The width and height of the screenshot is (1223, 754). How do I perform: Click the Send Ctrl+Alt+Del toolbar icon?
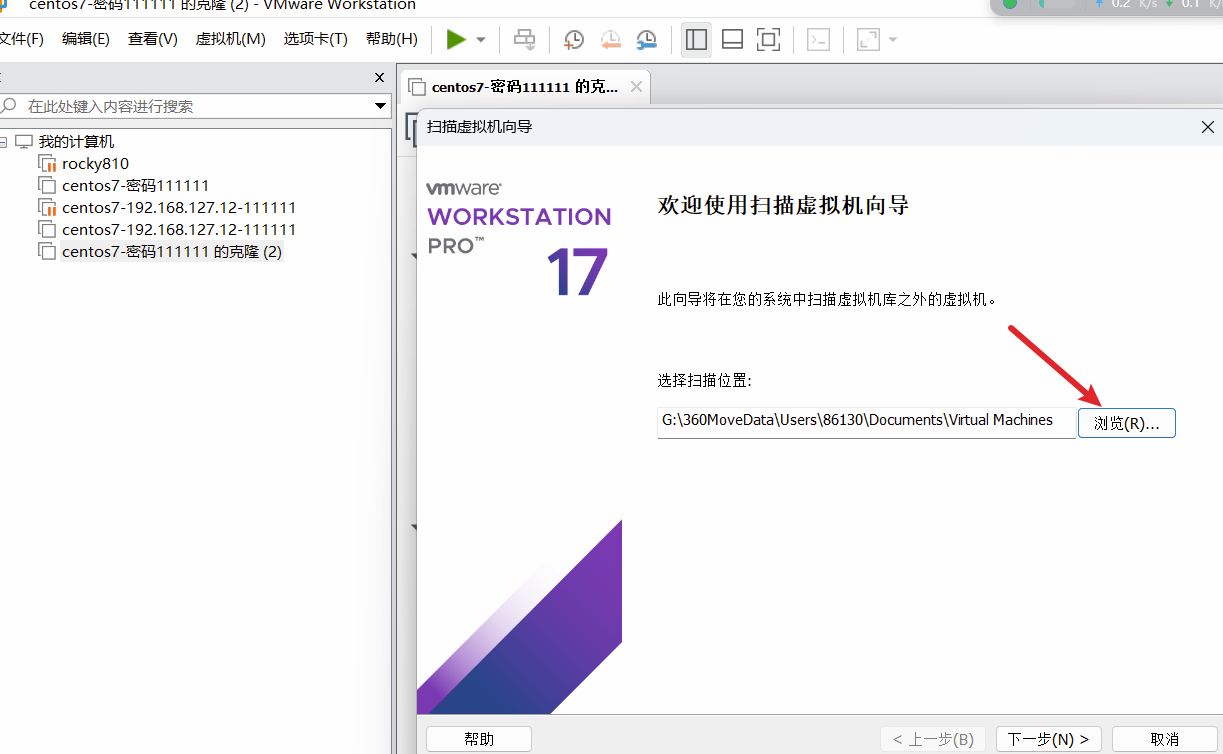pyautogui.click(x=524, y=39)
